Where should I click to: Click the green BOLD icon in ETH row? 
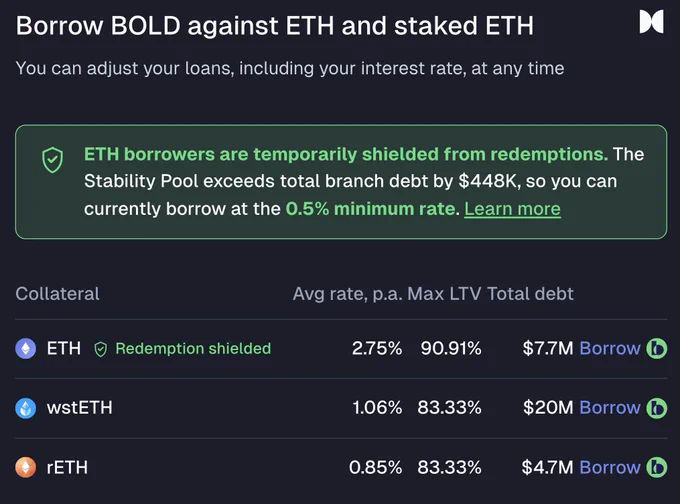pyautogui.click(x=657, y=348)
